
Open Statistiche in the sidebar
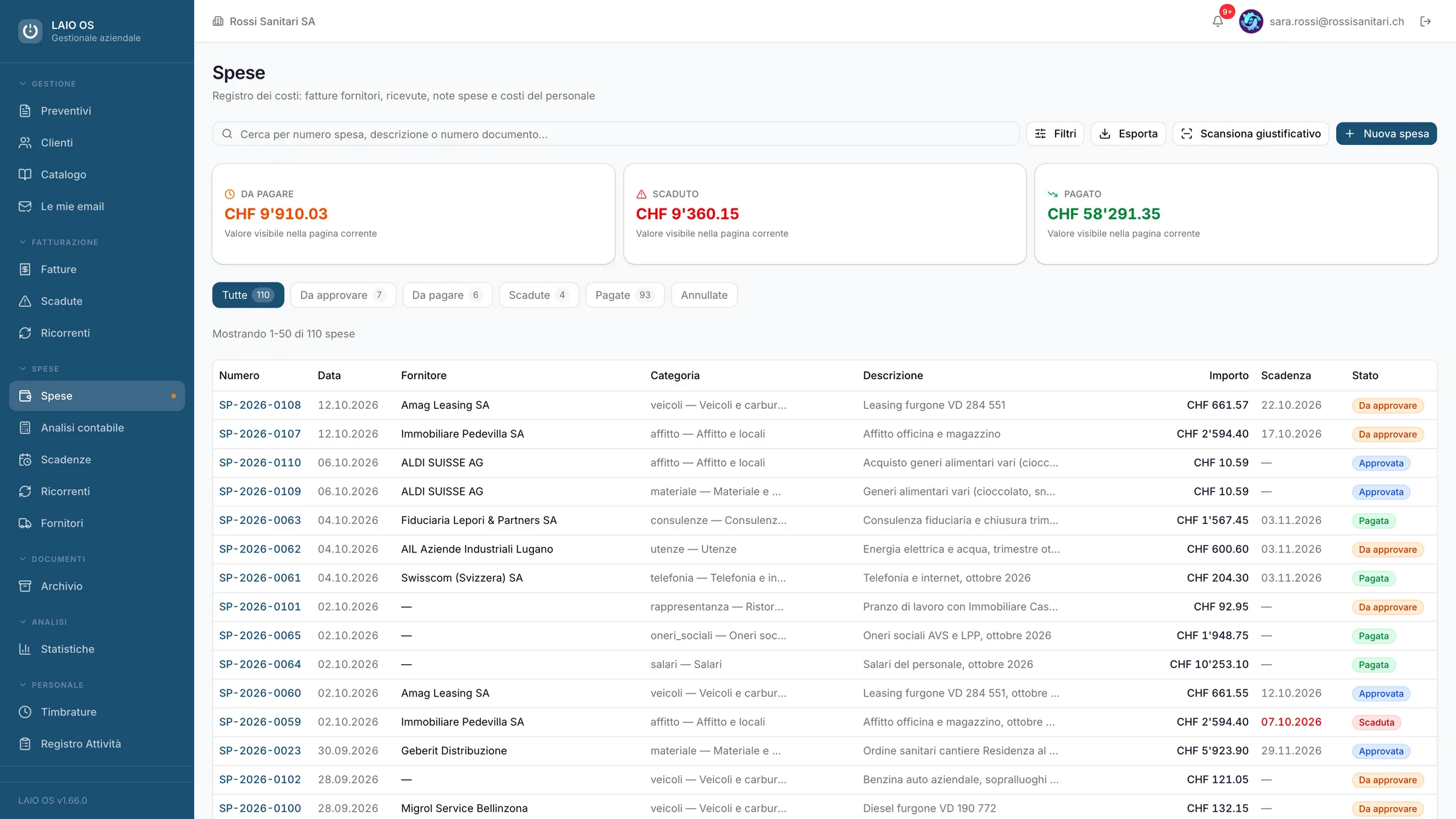pyautogui.click(x=97, y=649)
